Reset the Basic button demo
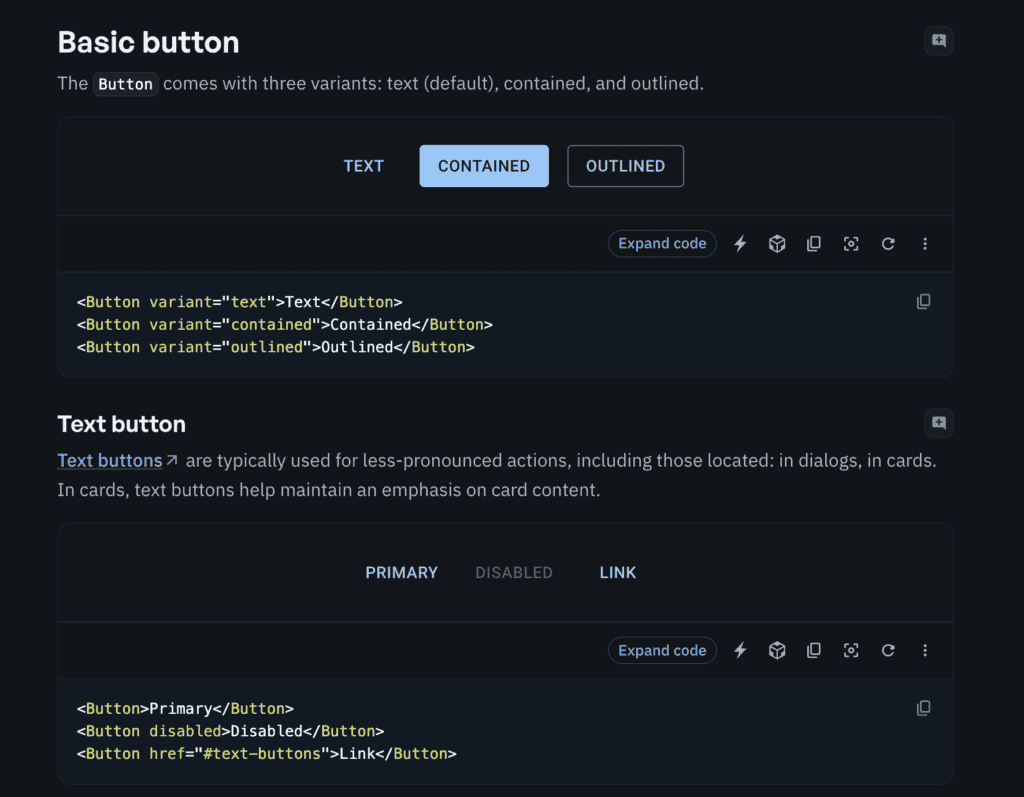 point(888,243)
